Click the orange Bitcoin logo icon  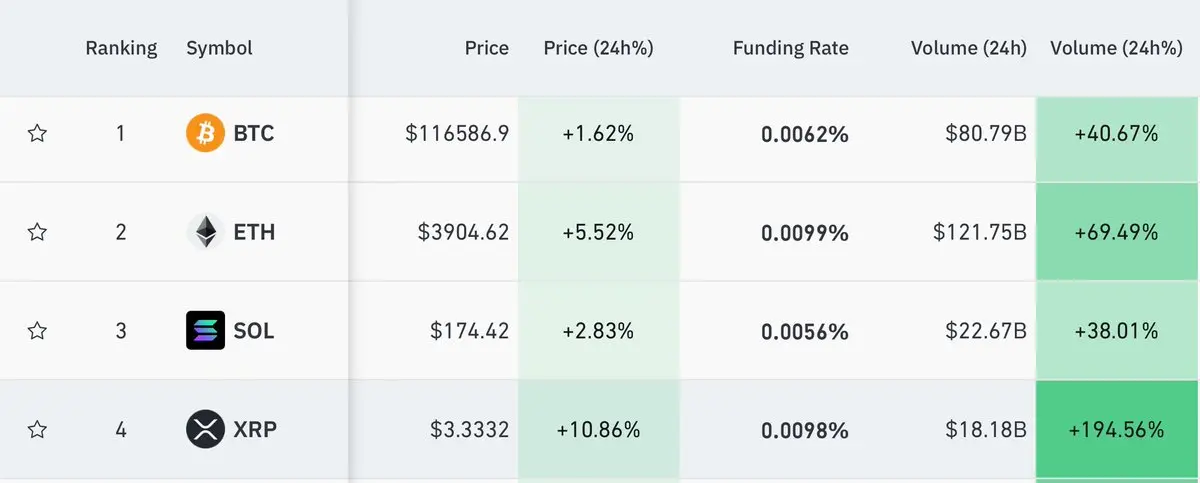pos(205,133)
